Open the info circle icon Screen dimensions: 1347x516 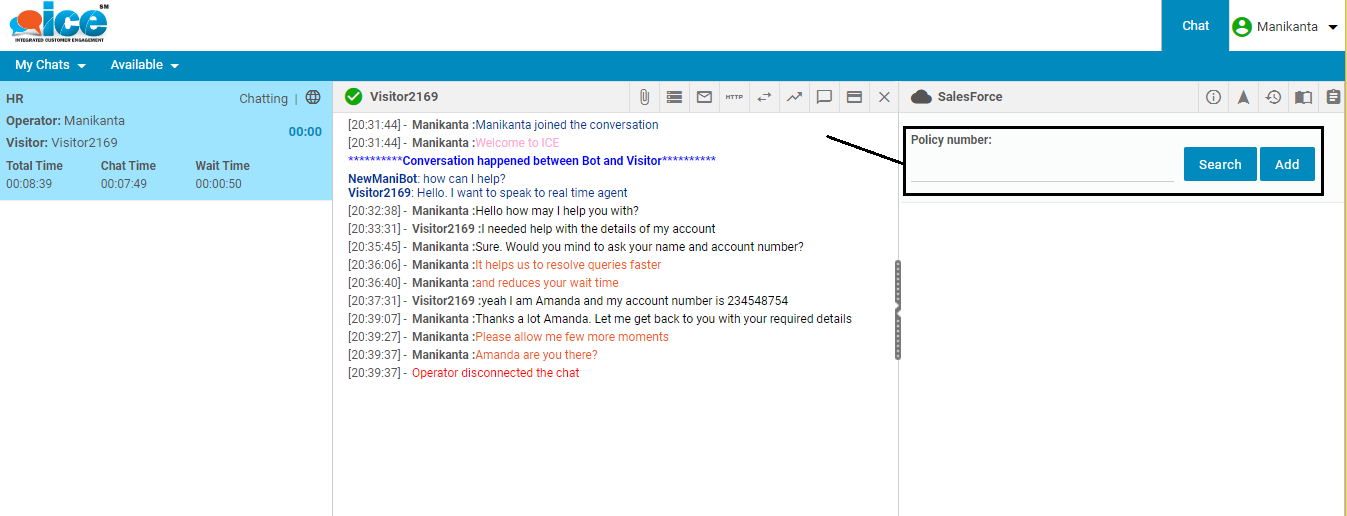coord(1213,97)
